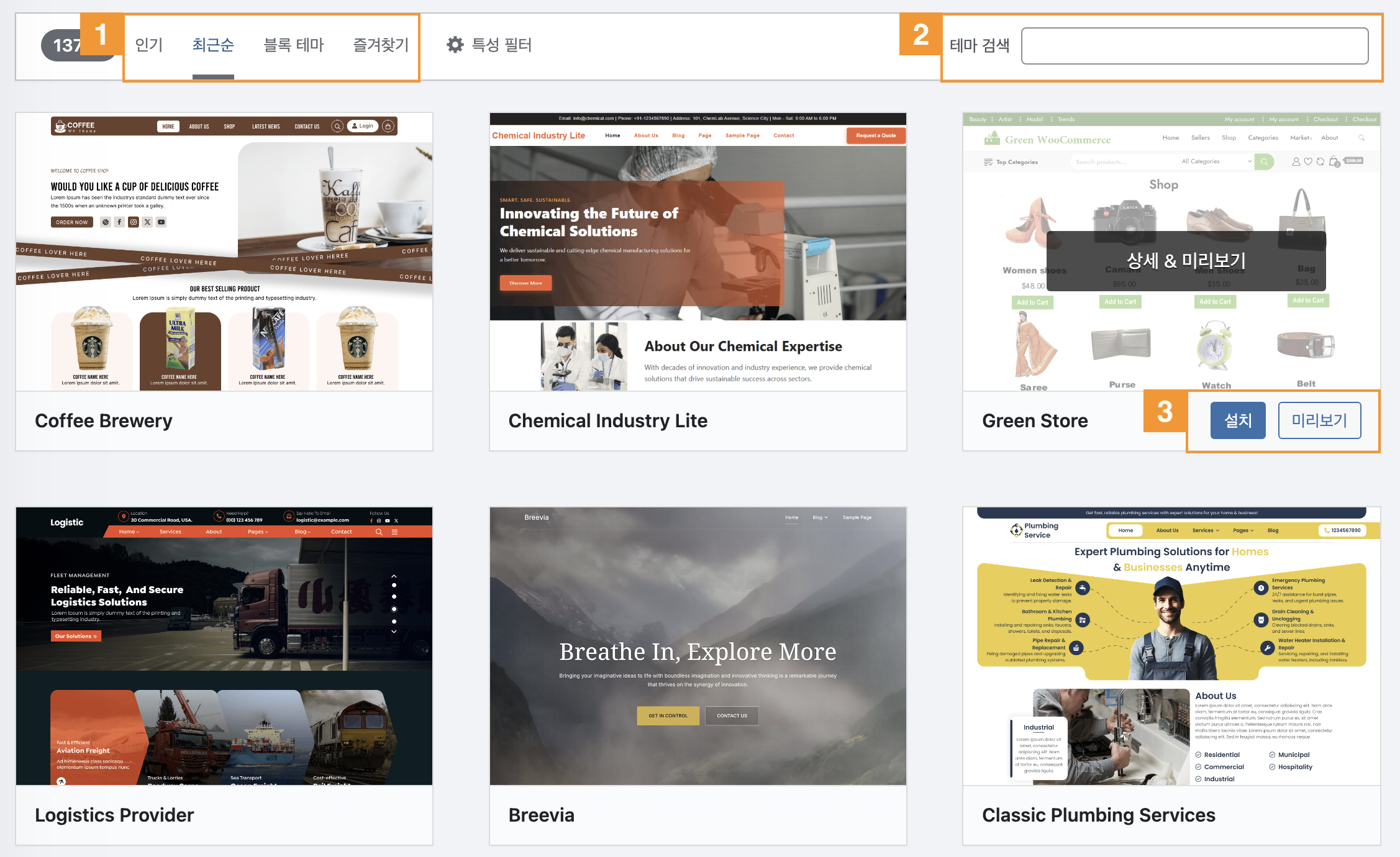Click the COFFEE logo in Coffee Brewery preview
The image size is (1400, 857).
tap(75, 126)
